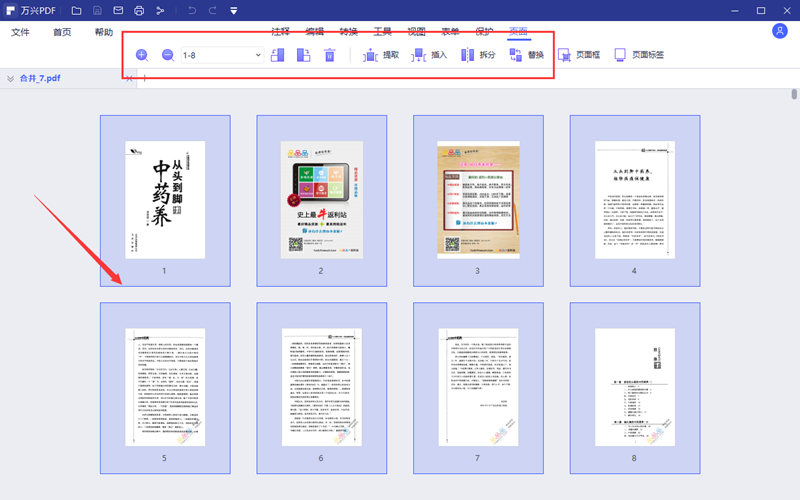Open the 文件 menu
The image size is (800, 500).
pos(20,33)
